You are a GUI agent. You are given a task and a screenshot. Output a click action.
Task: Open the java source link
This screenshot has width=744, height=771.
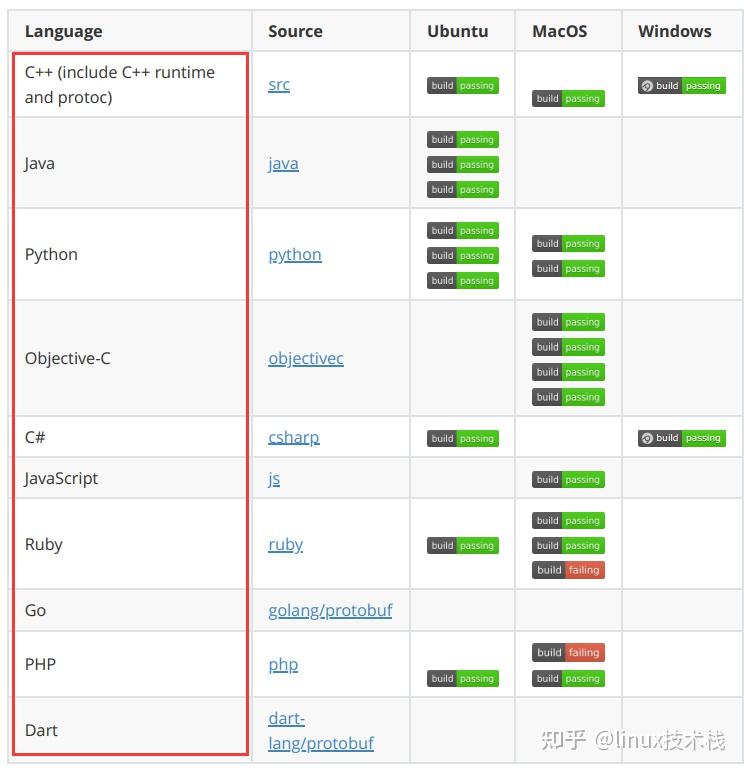[x=283, y=163]
